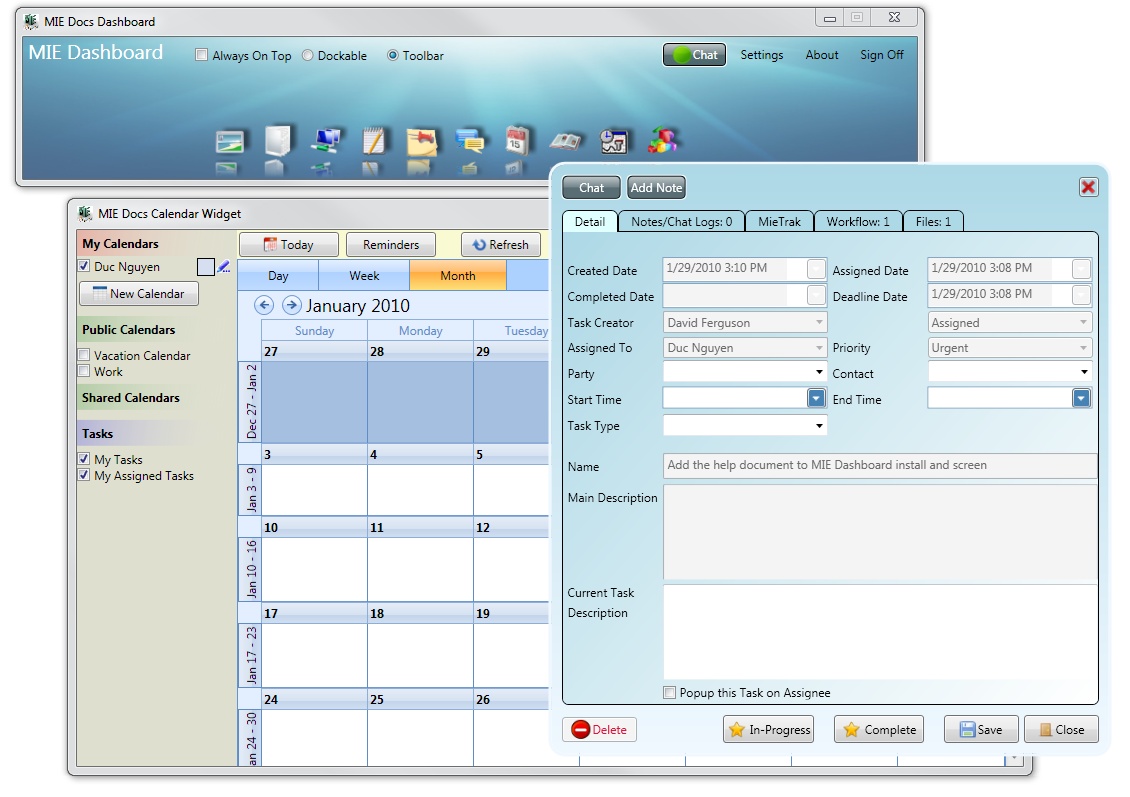
Task: Toggle Always On Top checkbox
Action: (x=202, y=55)
